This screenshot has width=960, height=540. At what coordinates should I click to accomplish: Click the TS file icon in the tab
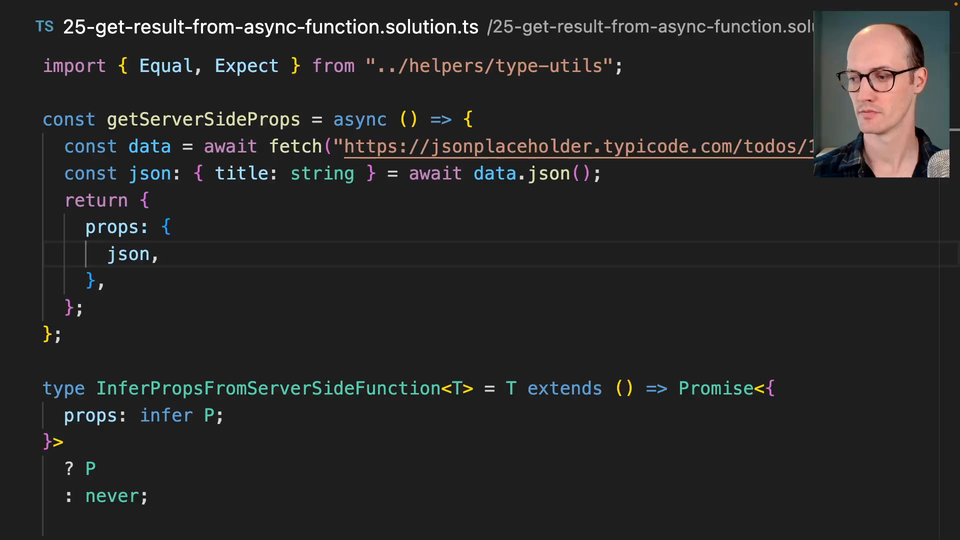coord(45,27)
